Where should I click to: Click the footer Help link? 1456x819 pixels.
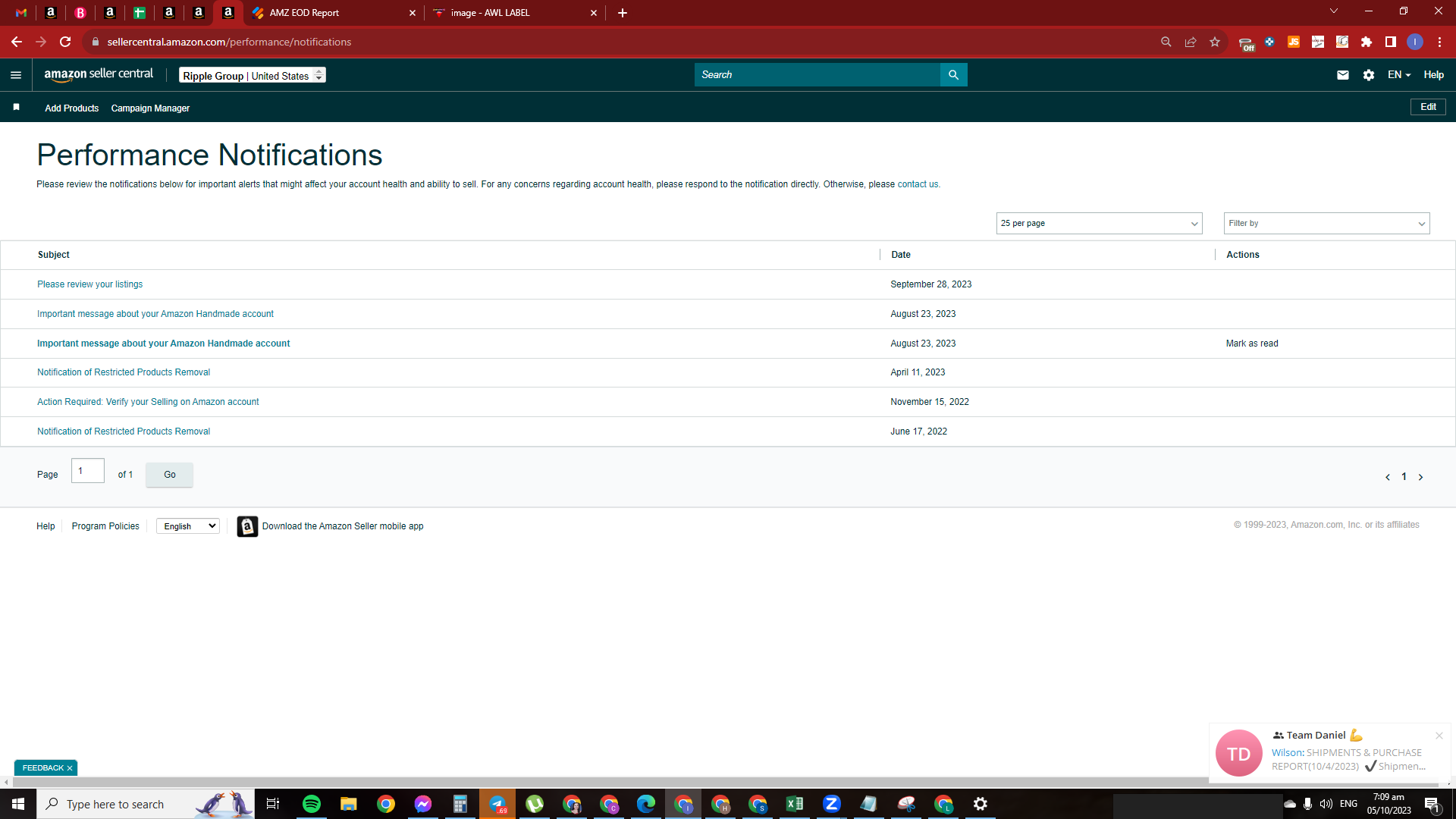(45, 526)
